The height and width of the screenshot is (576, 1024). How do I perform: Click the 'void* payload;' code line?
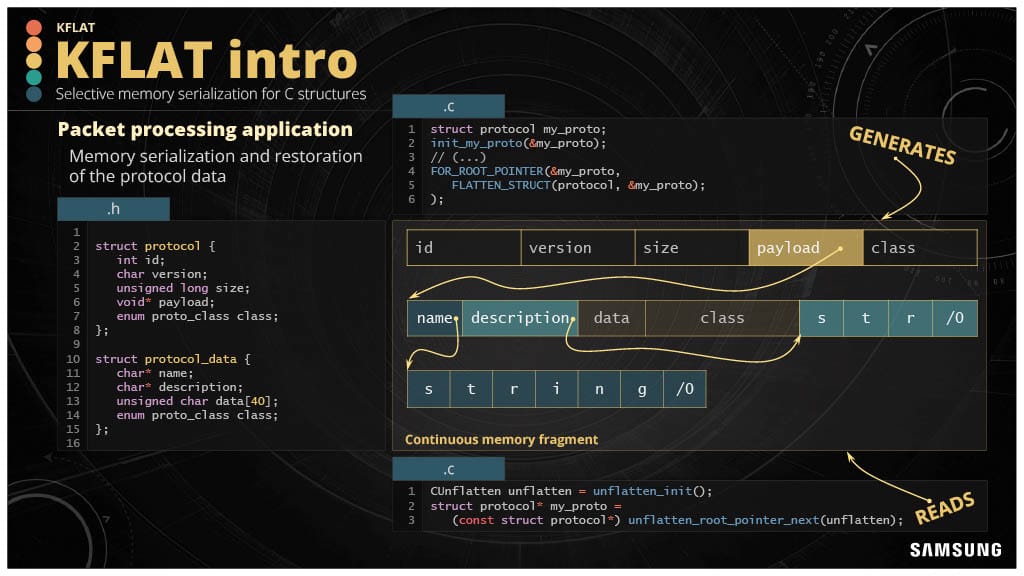[x=165, y=302]
